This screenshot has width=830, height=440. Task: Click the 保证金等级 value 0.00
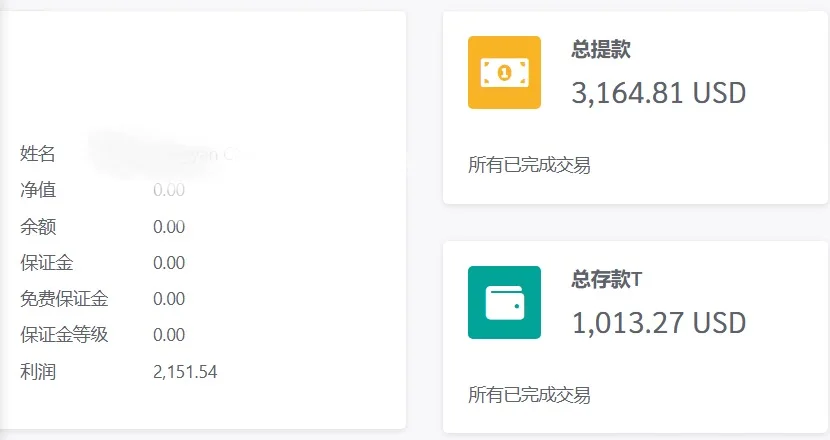coord(169,335)
